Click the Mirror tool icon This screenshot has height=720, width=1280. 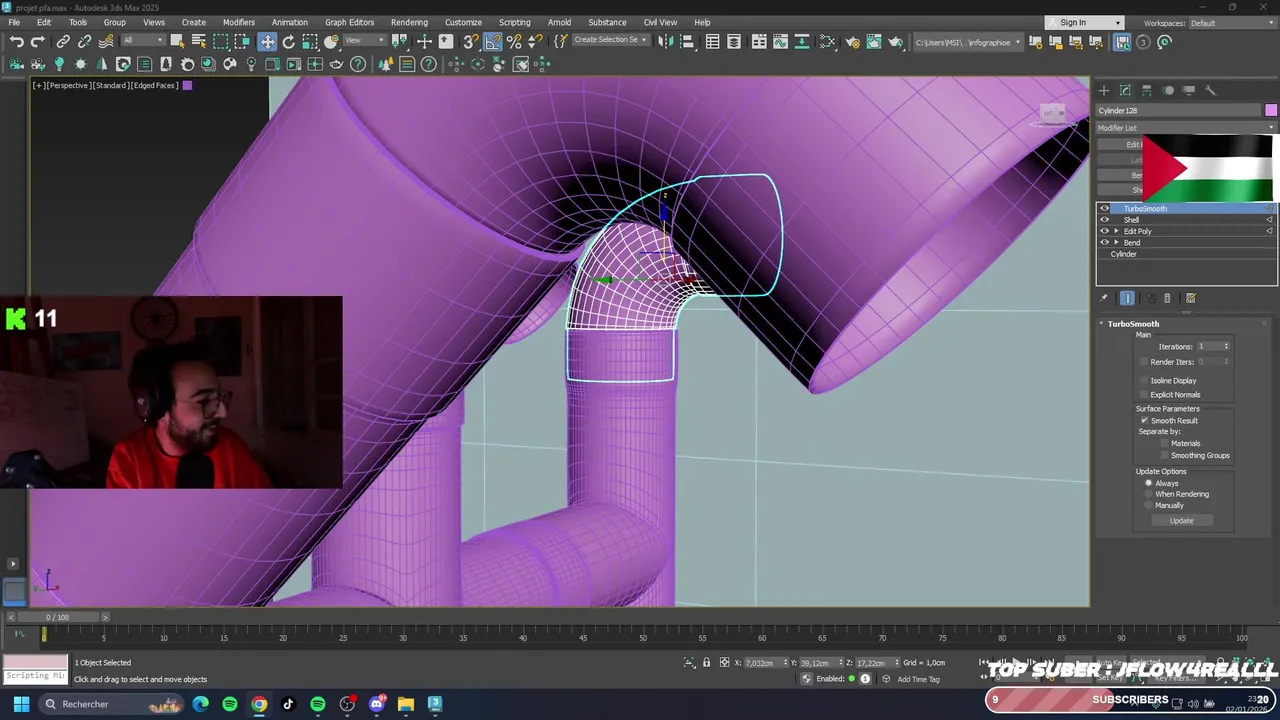click(665, 42)
